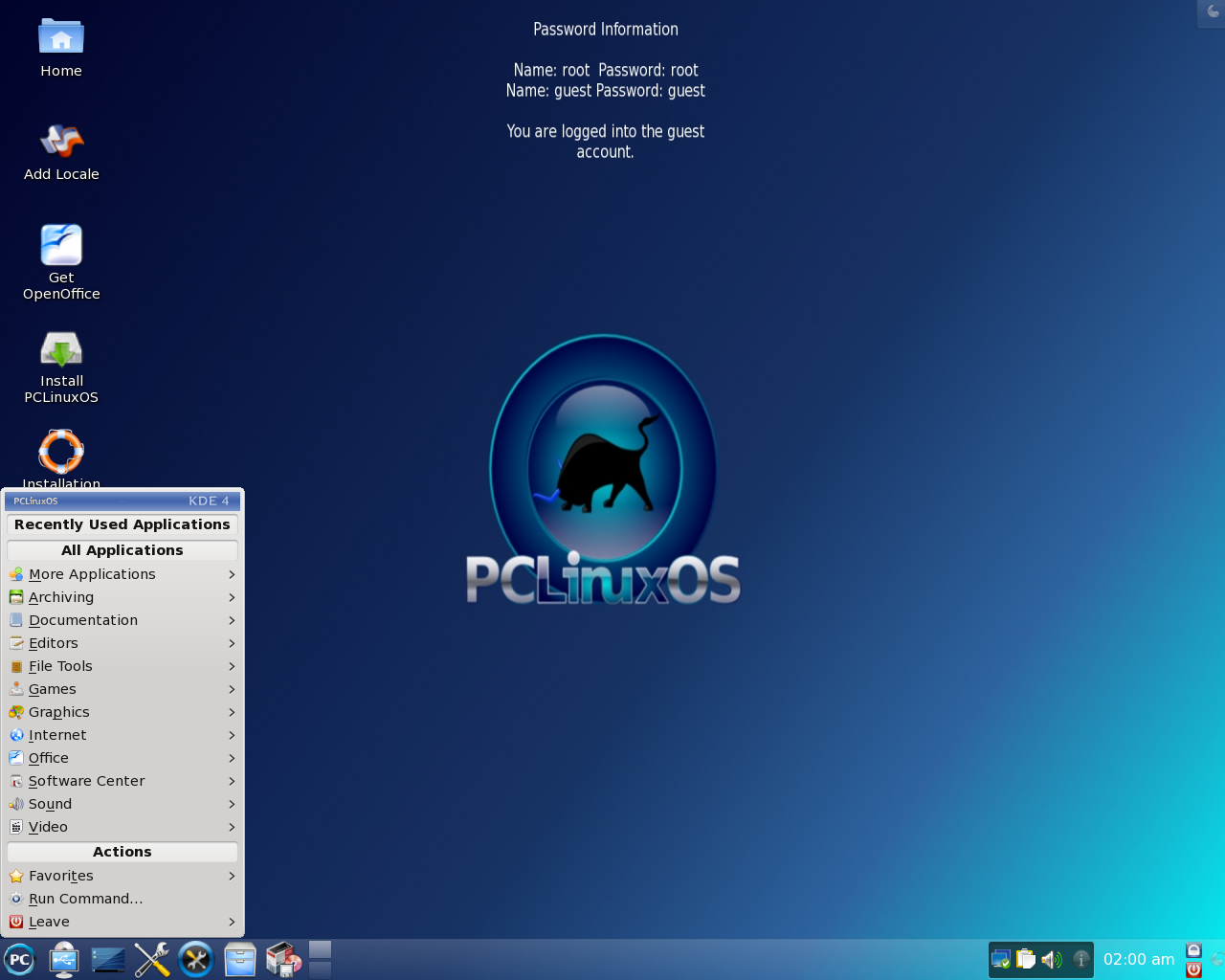Click the lock screen button in panel
The image size is (1225, 980).
(1193, 950)
